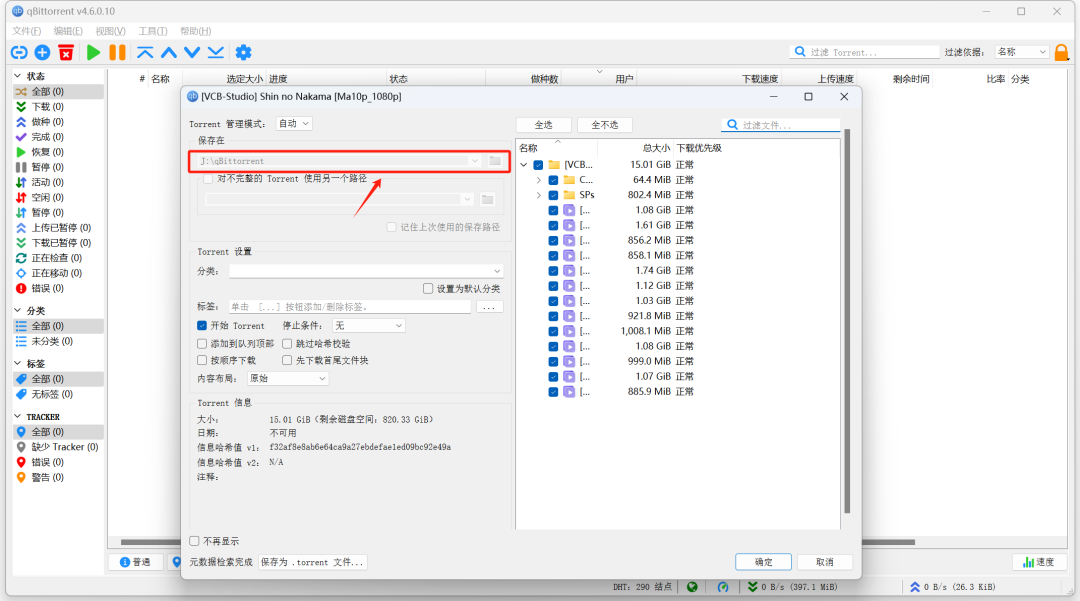Collapse the root [VCB... folder

524,165
